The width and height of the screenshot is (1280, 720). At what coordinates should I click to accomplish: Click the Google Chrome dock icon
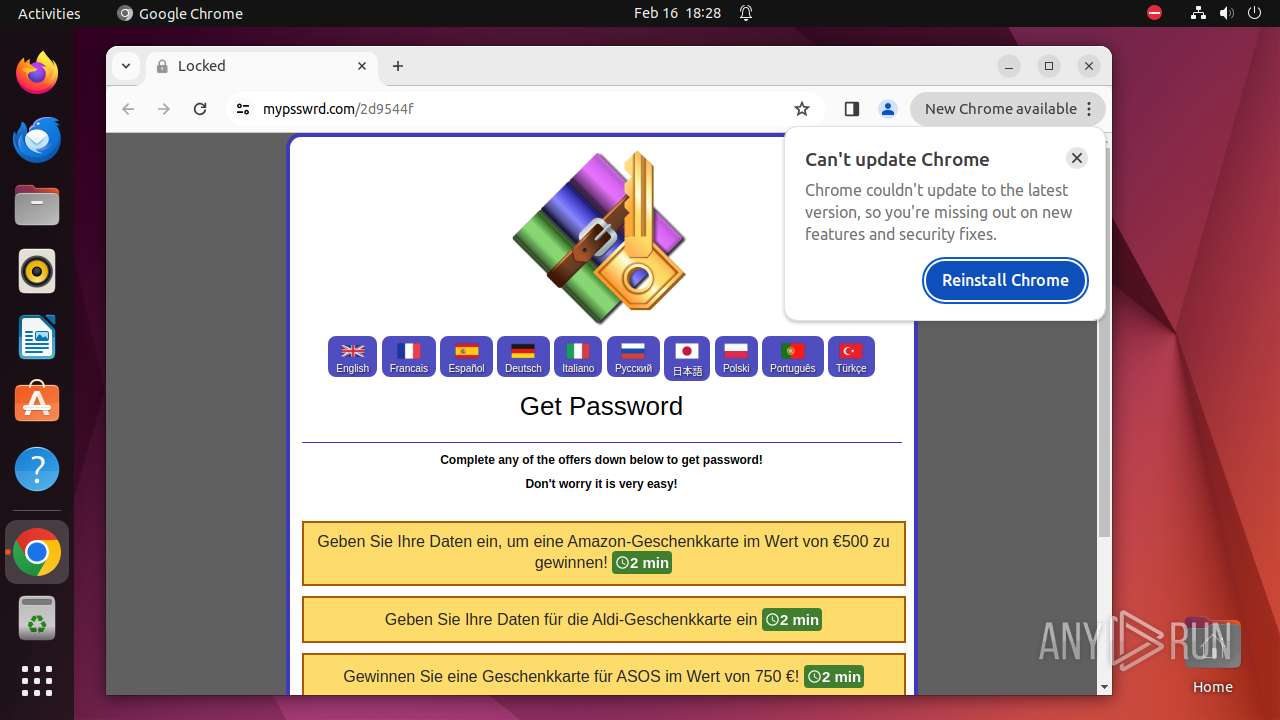coord(37,552)
